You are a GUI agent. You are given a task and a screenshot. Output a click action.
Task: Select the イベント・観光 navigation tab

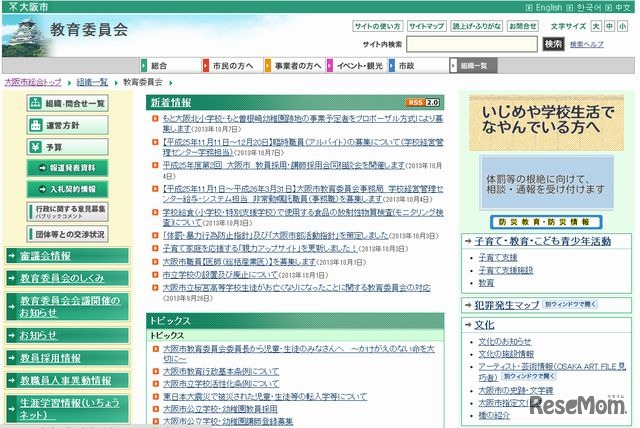356,65
